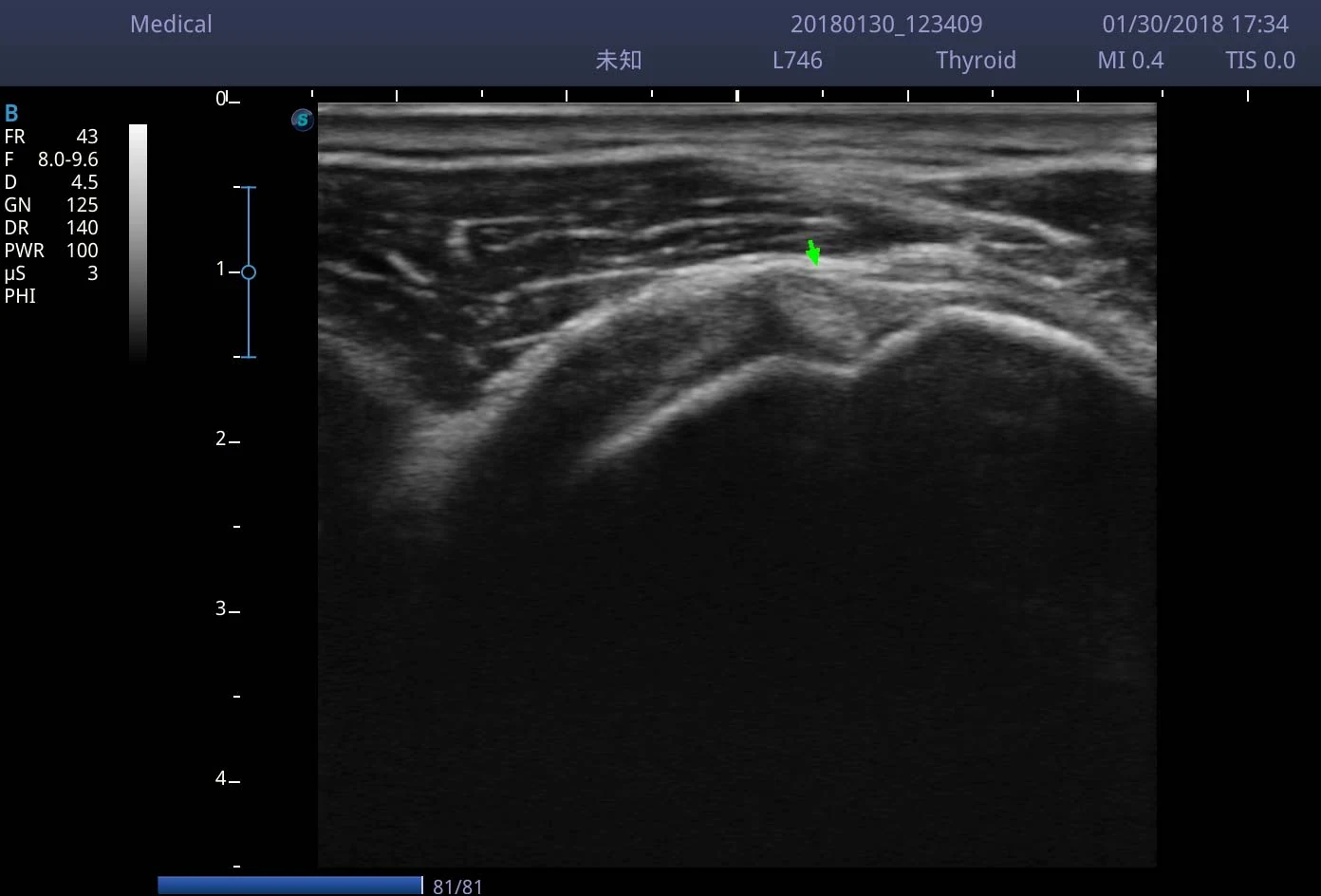
Task: Click the ultrasound scan image
Action: tap(736, 484)
